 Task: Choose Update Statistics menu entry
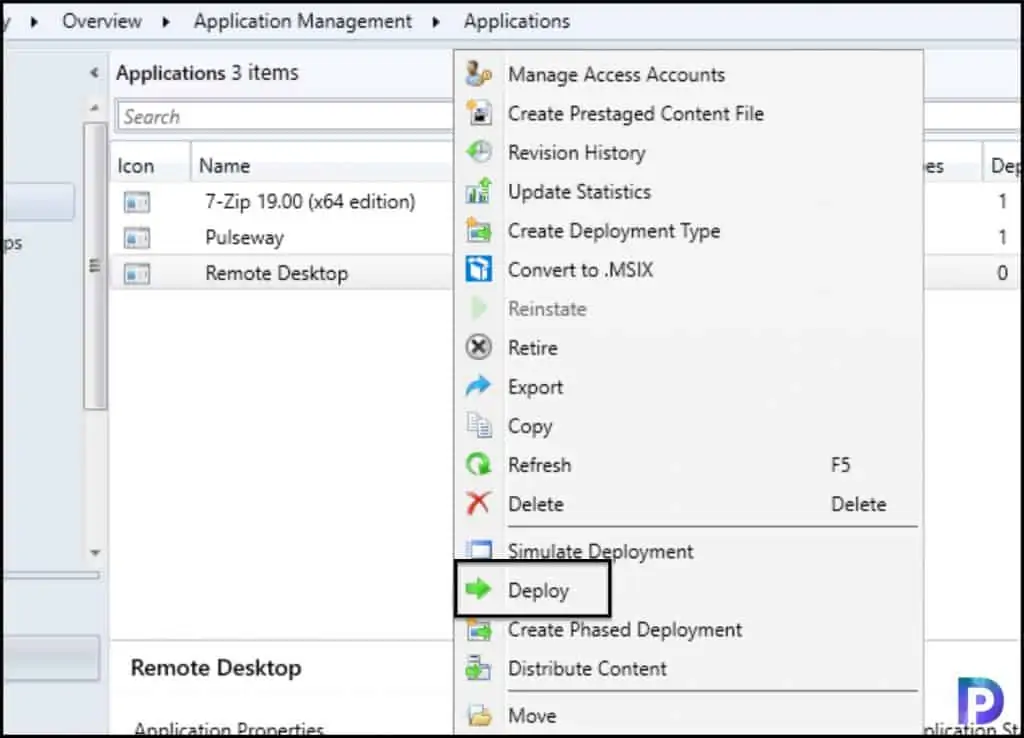689,191
